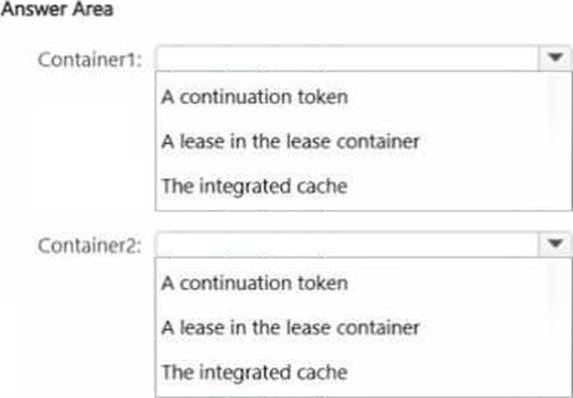Open the Container2 dropdown arrow
Viewport: 573px width, 398px height.
tap(555, 244)
